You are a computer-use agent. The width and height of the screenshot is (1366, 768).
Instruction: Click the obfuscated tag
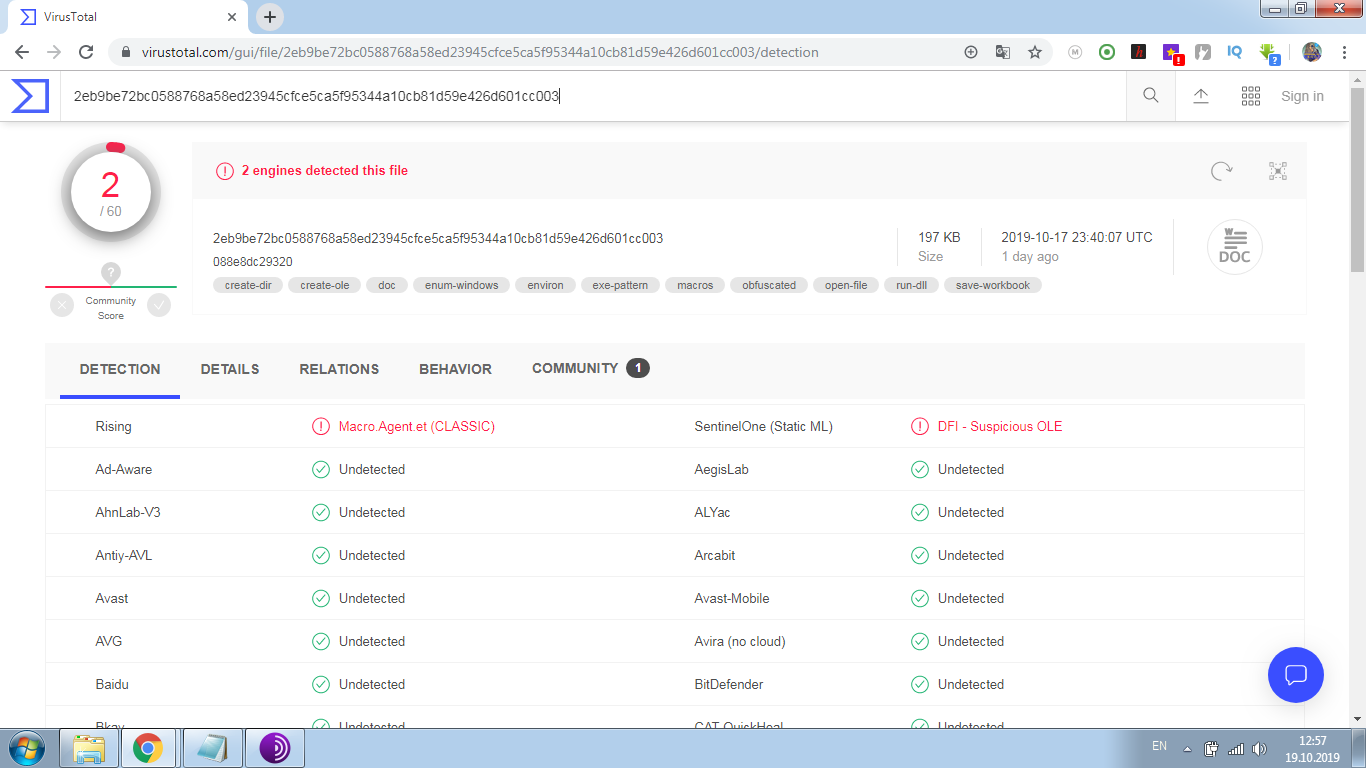pyautogui.click(x=769, y=285)
